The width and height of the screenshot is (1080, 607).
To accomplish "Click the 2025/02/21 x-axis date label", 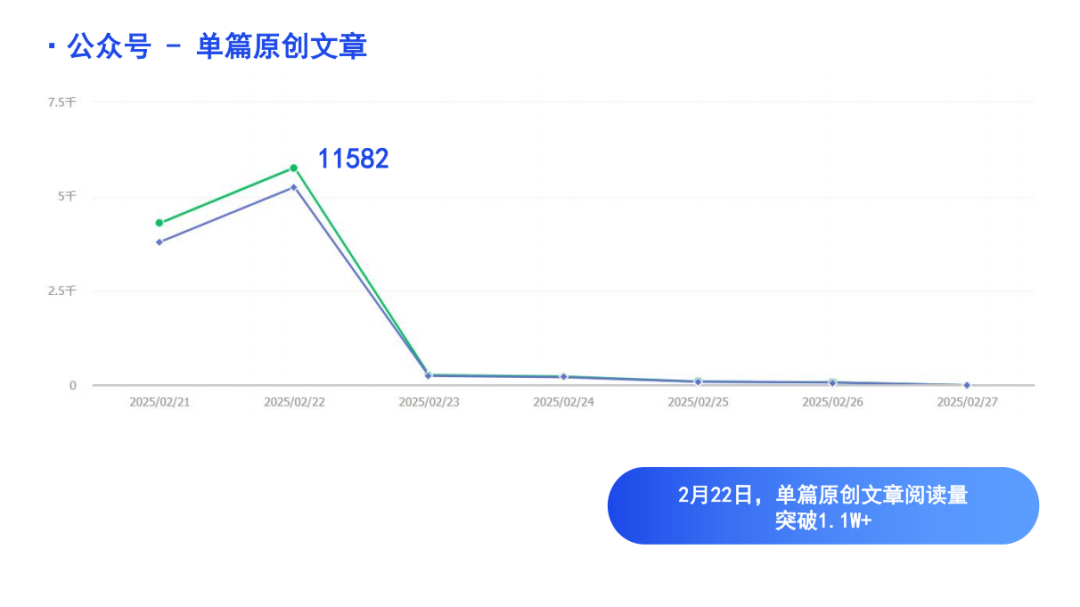I will click(159, 402).
